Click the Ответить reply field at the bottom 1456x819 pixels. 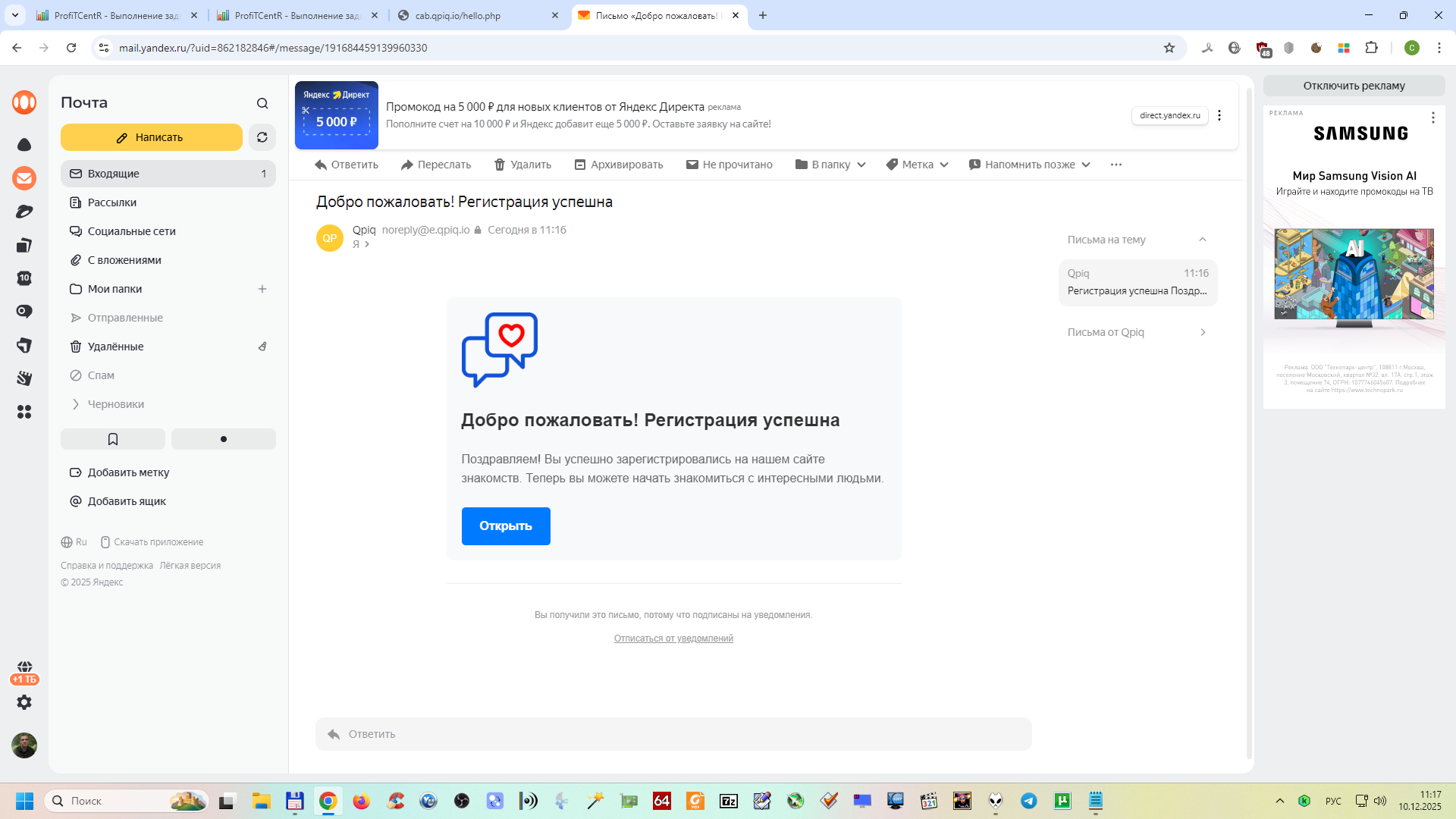[x=673, y=734]
